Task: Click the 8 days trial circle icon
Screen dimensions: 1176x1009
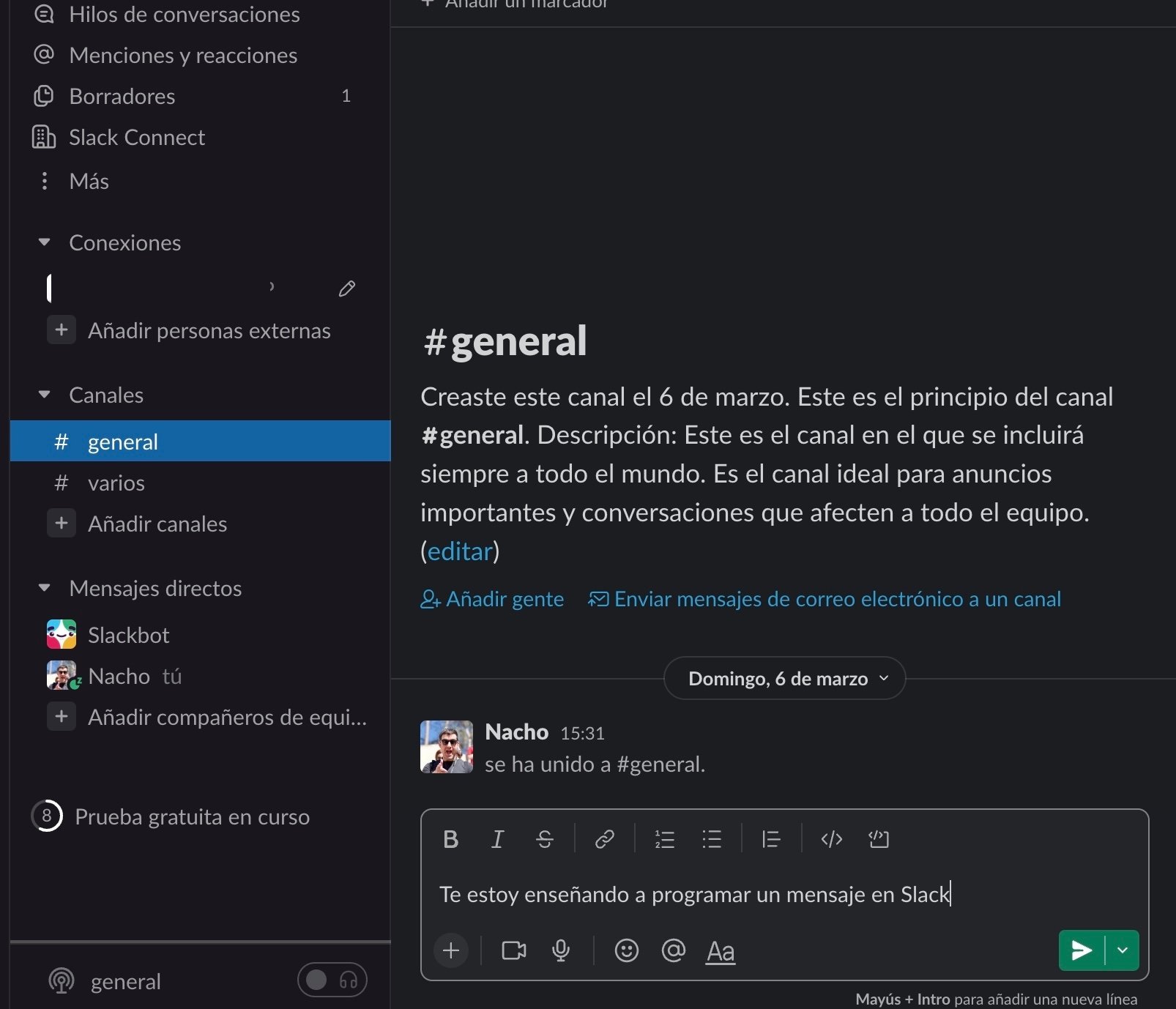Action: 47,816
